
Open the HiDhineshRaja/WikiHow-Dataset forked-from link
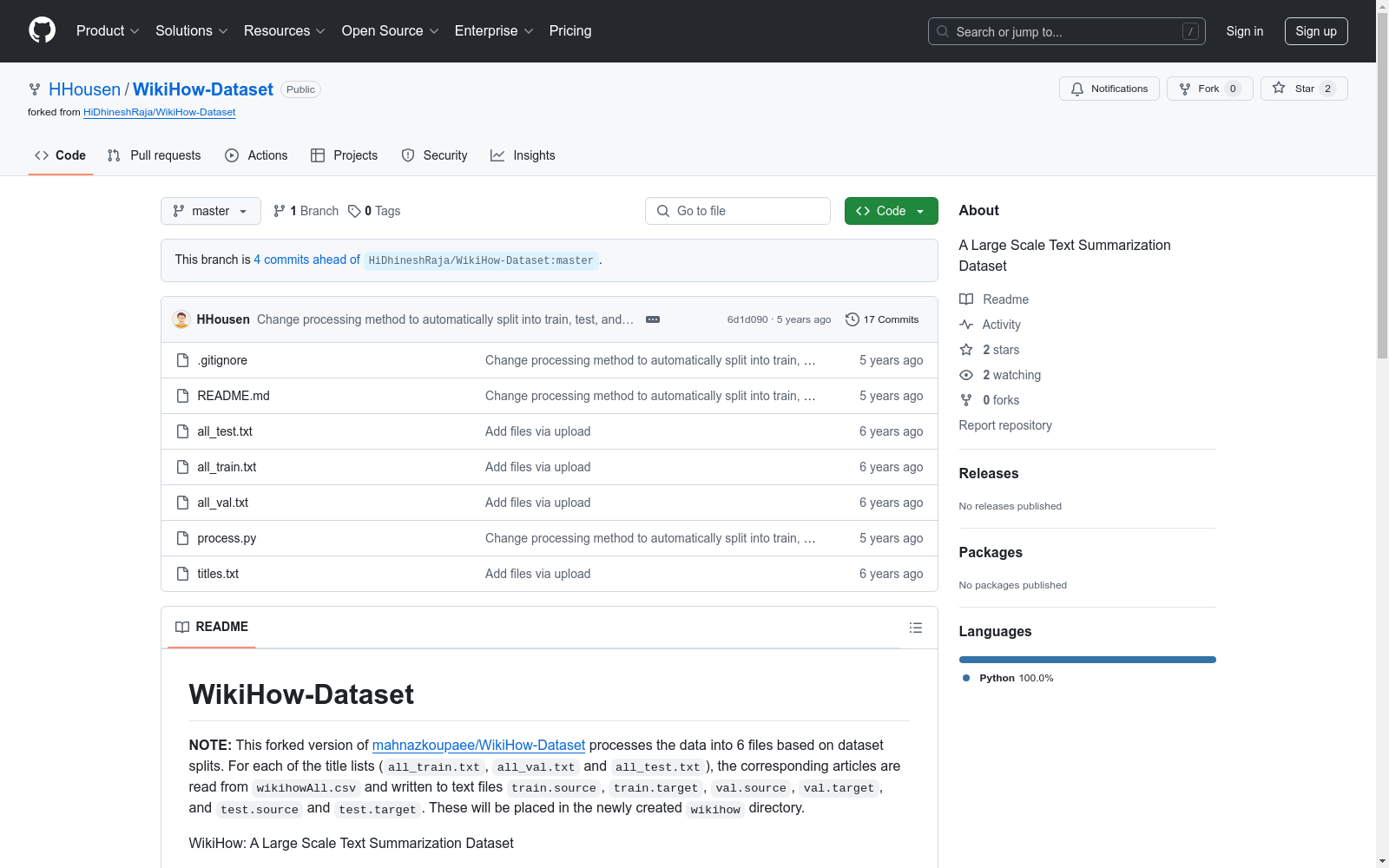160,112
